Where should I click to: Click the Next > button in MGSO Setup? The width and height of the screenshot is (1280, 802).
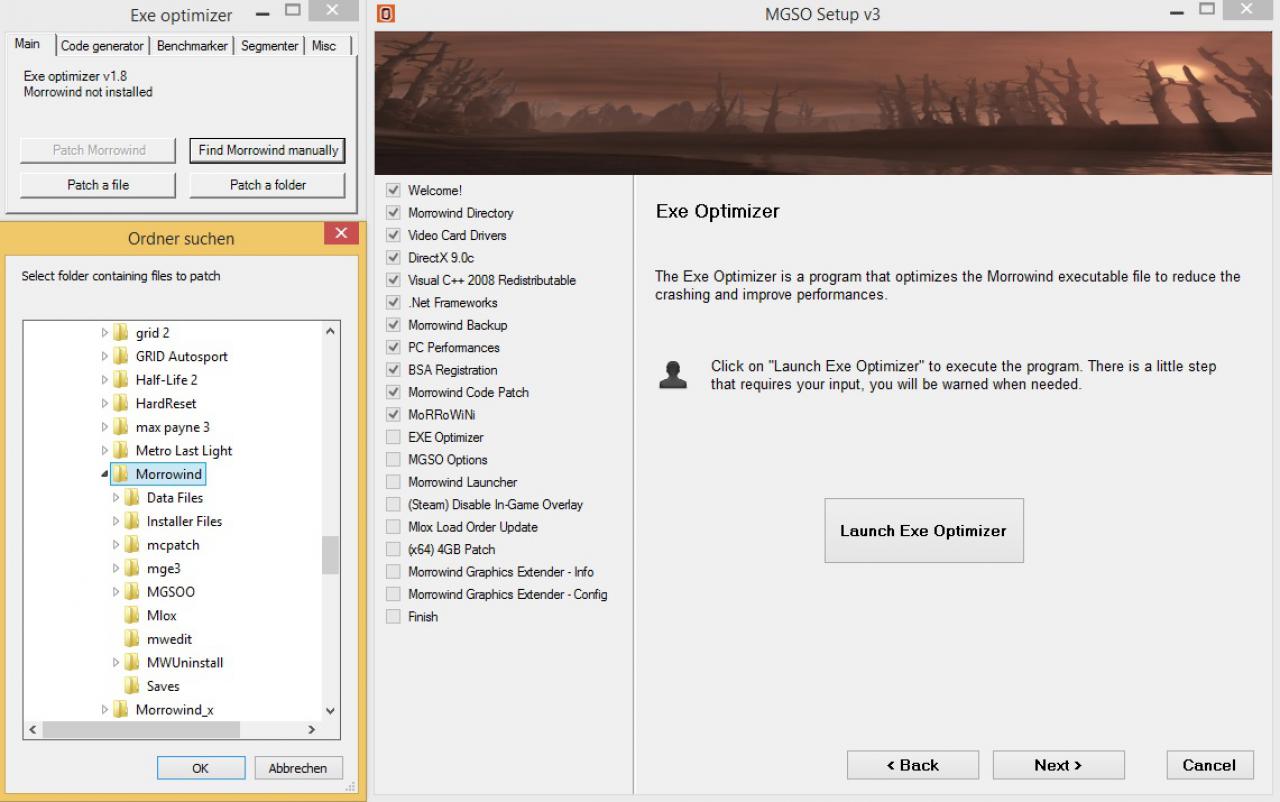tap(1059, 765)
